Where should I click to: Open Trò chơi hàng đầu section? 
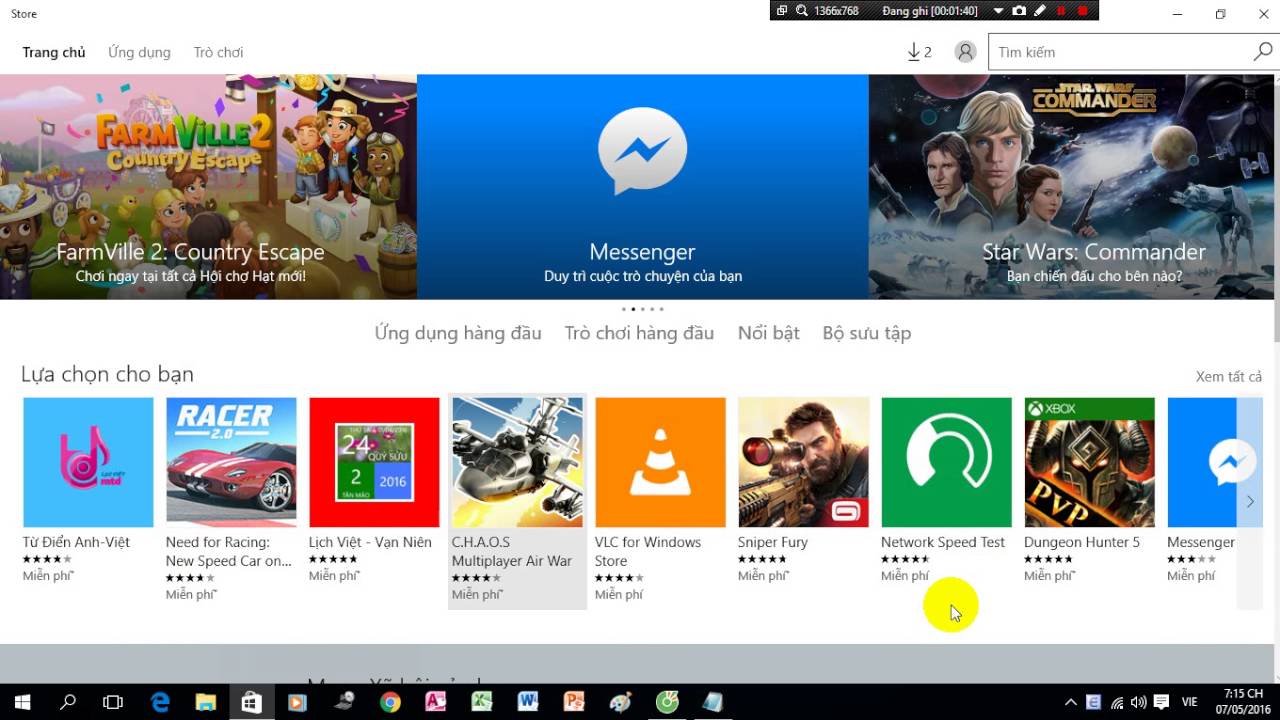click(x=639, y=333)
